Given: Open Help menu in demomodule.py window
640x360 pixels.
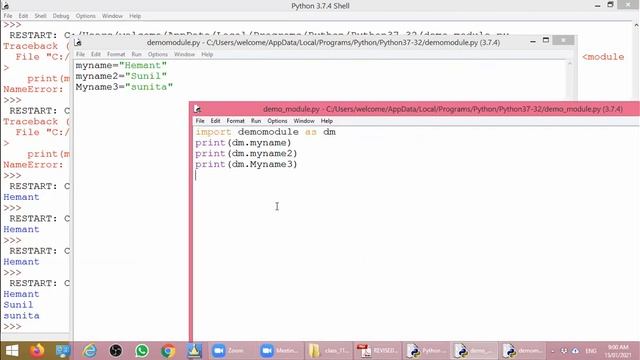Looking at the screenshot, I should [x=207, y=54].
